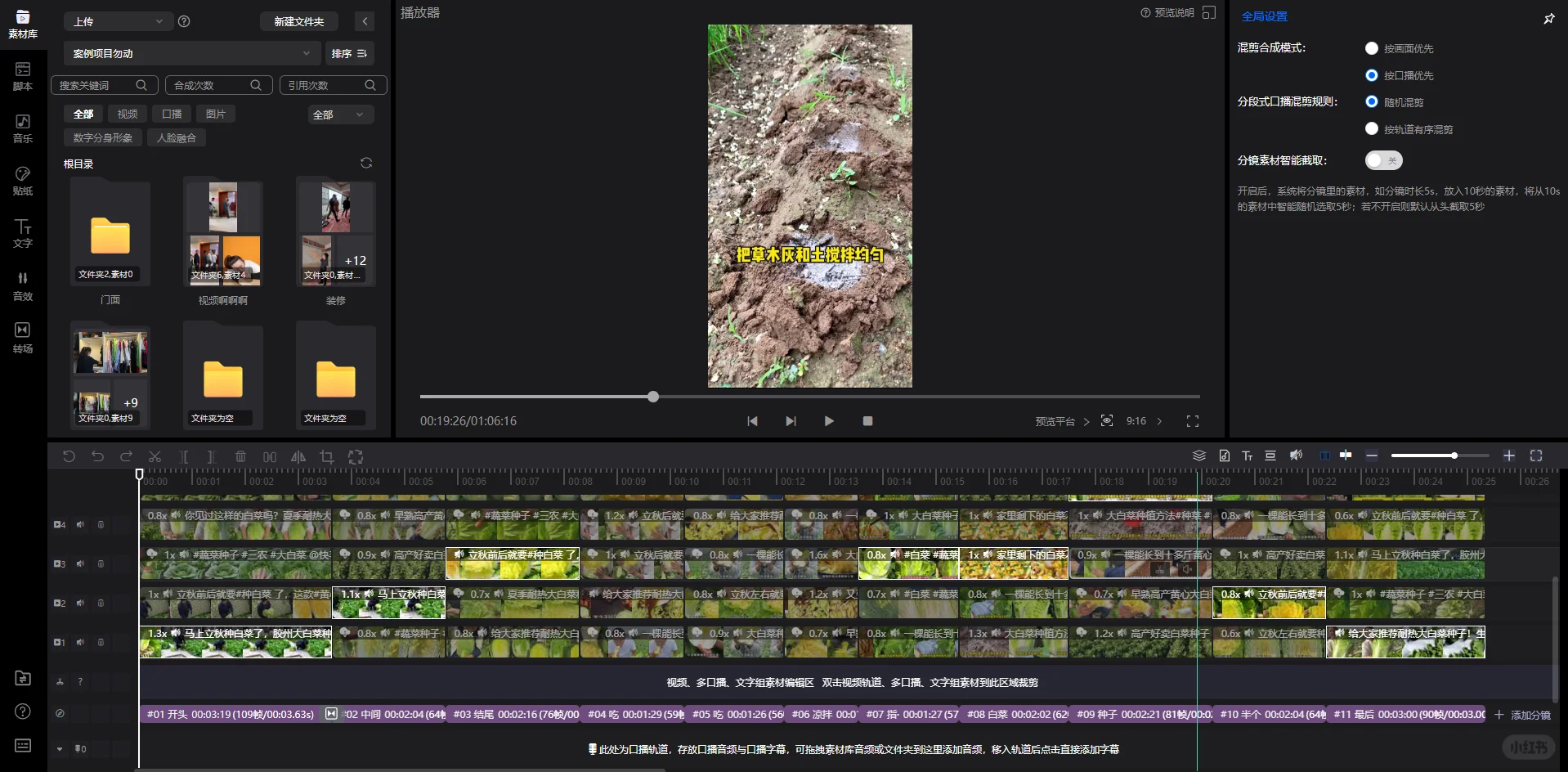Select 按口播优先 mixing mode
1568x772 pixels.
1372,75
